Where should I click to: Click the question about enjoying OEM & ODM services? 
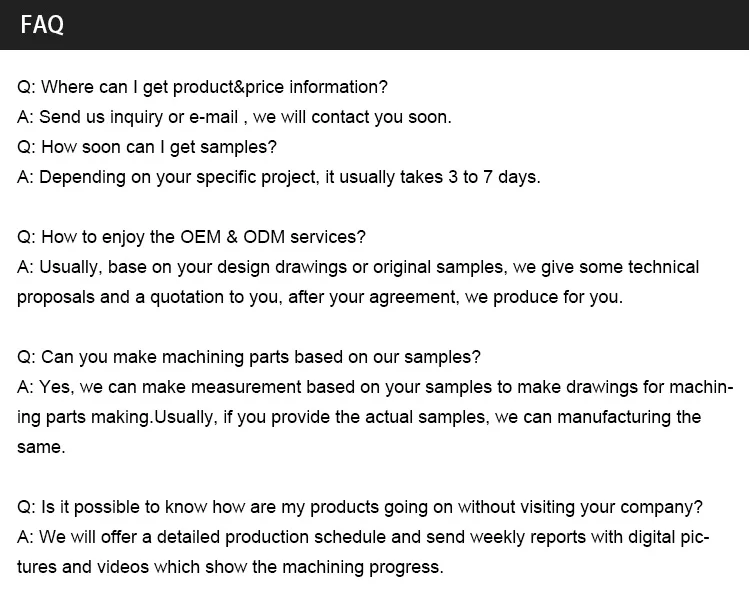coord(191,237)
